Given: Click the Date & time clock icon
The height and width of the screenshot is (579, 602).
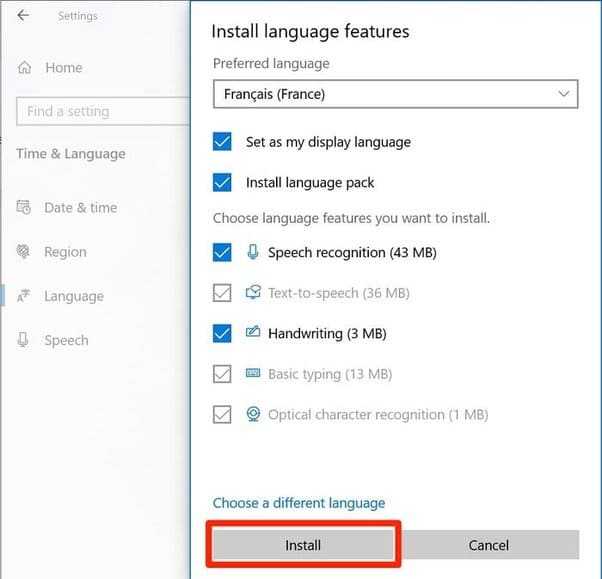Looking at the screenshot, I should pyautogui.click(x=24, y=208).
